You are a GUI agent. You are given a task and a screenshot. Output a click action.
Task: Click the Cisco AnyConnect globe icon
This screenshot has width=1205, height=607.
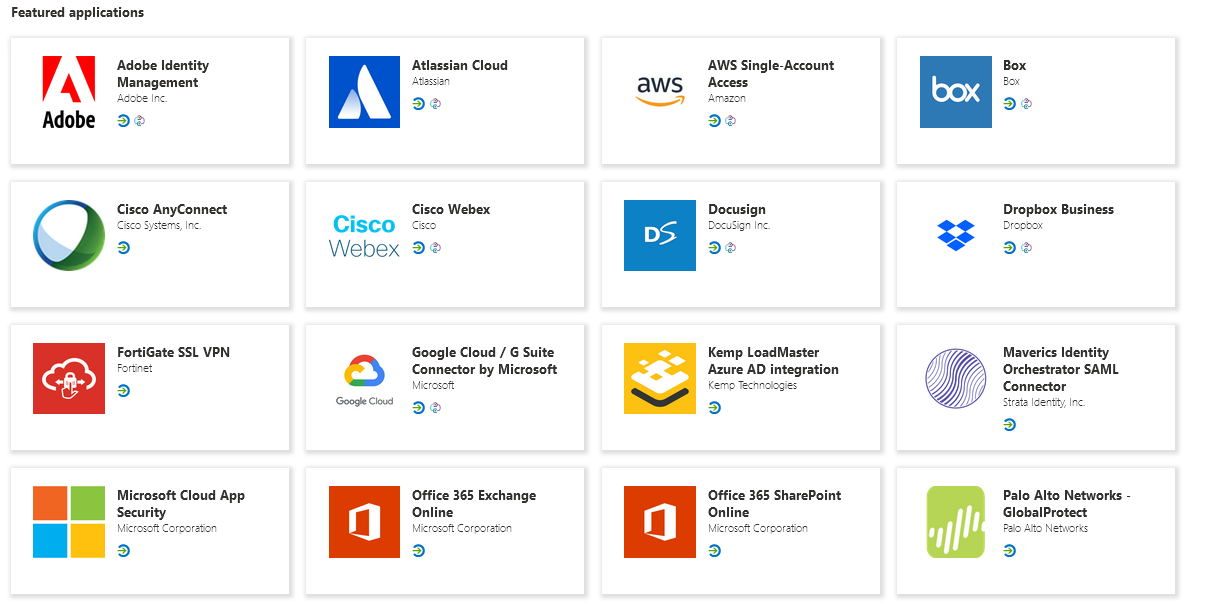(69, 235)
